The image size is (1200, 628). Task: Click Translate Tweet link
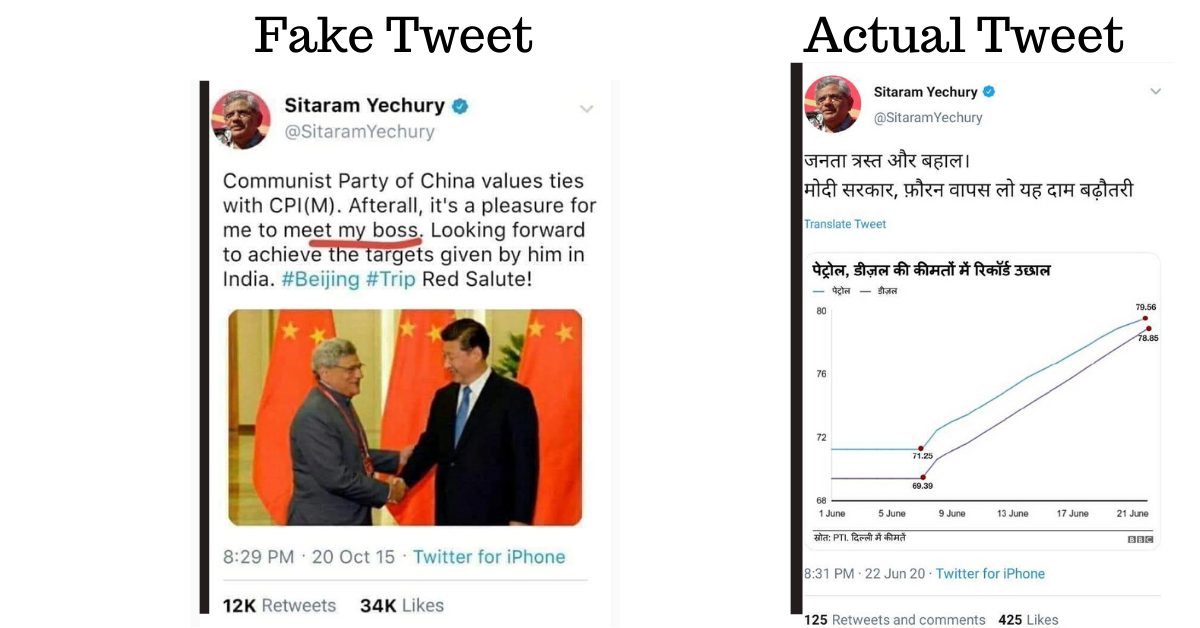845,224
